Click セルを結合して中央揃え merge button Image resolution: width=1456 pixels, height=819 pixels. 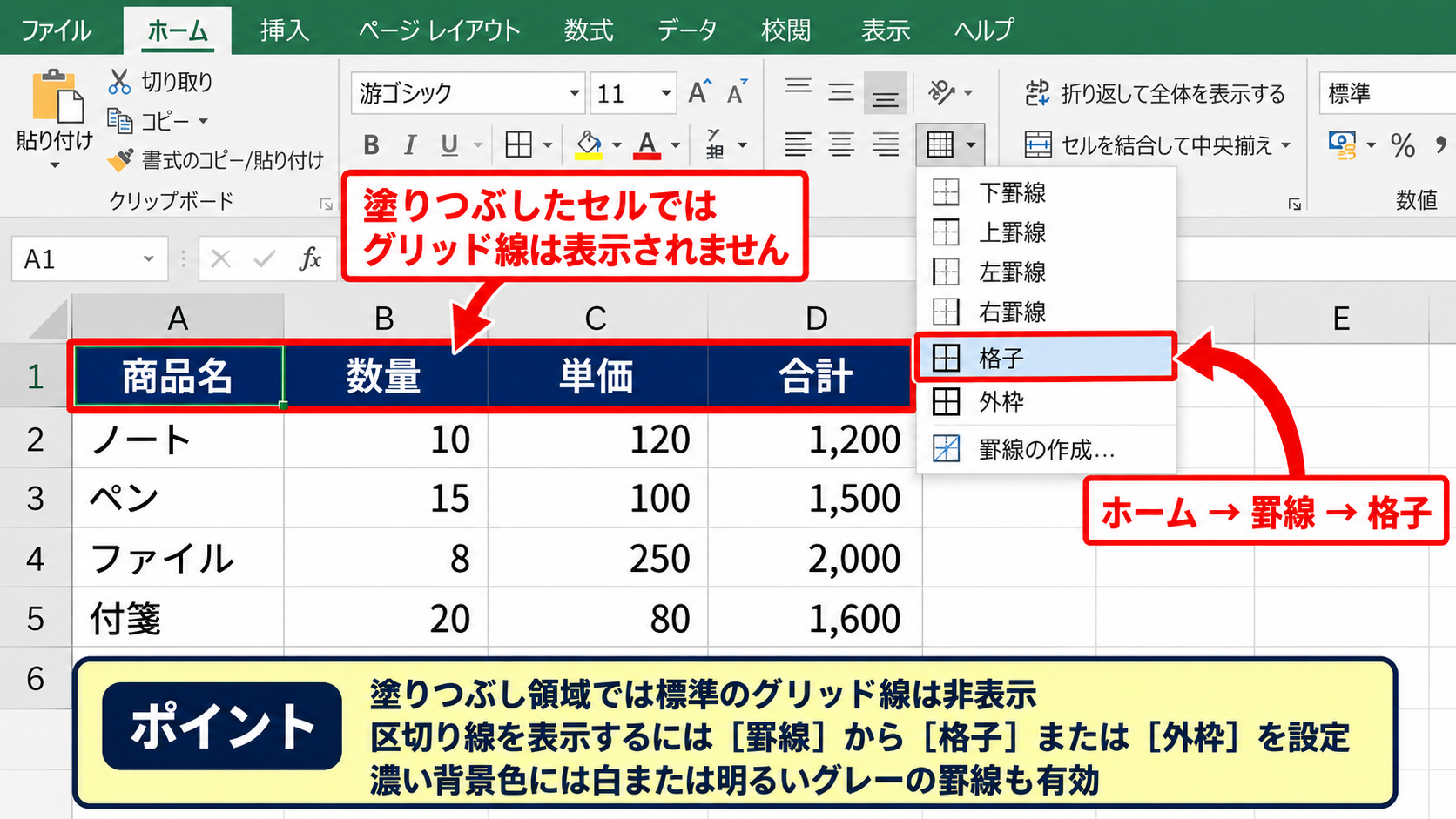[x=1149, y=144]
